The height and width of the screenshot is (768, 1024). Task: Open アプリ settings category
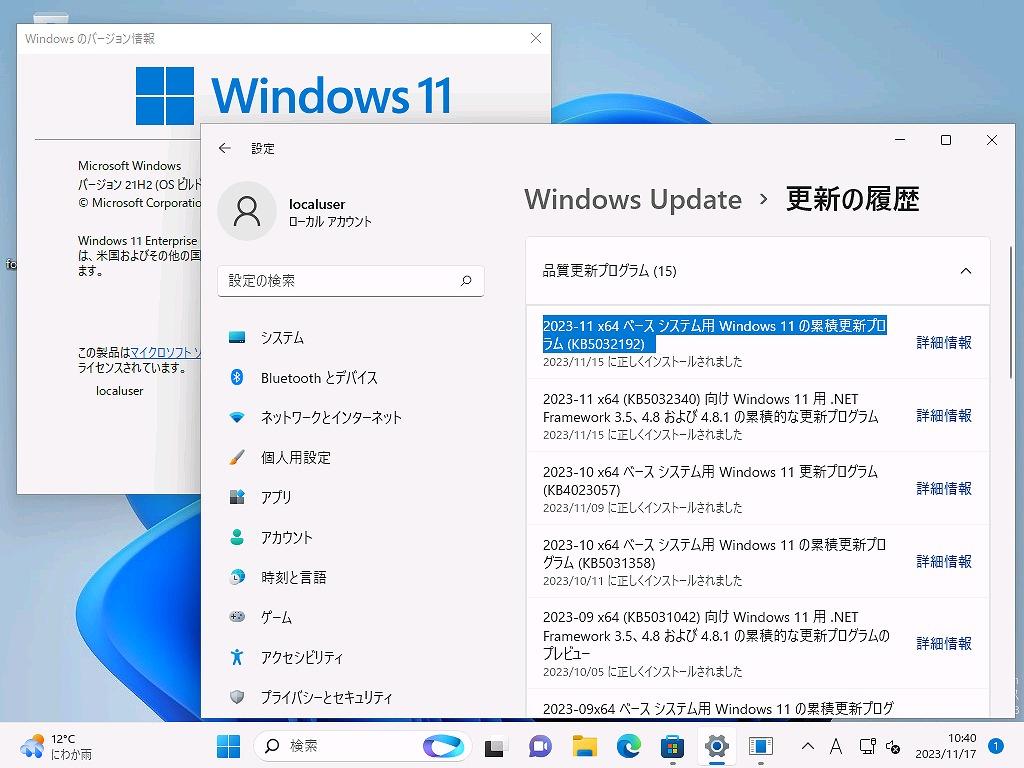click(351, 497)
